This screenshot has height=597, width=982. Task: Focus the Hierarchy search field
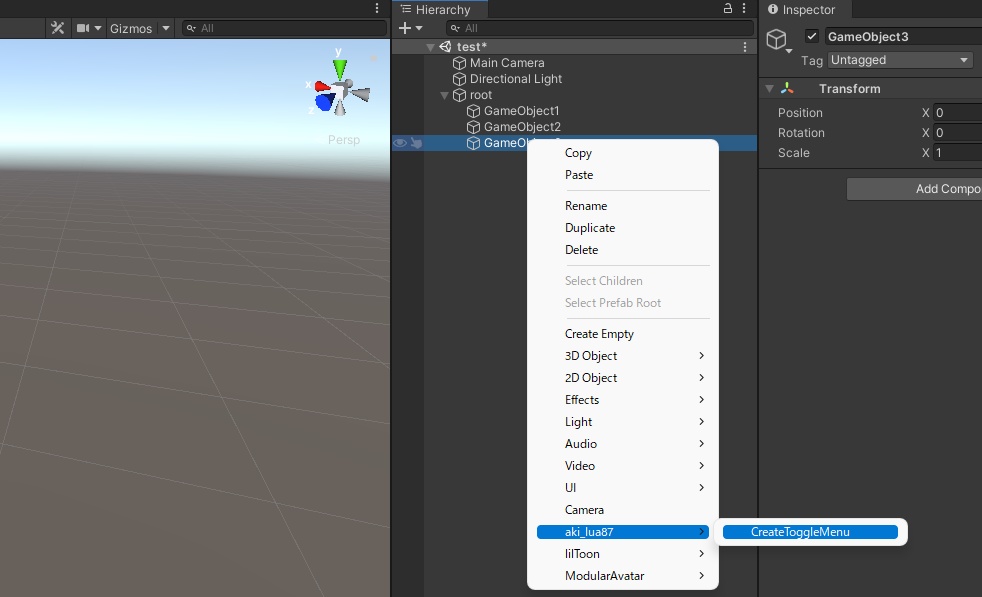(x=599, y=28)
